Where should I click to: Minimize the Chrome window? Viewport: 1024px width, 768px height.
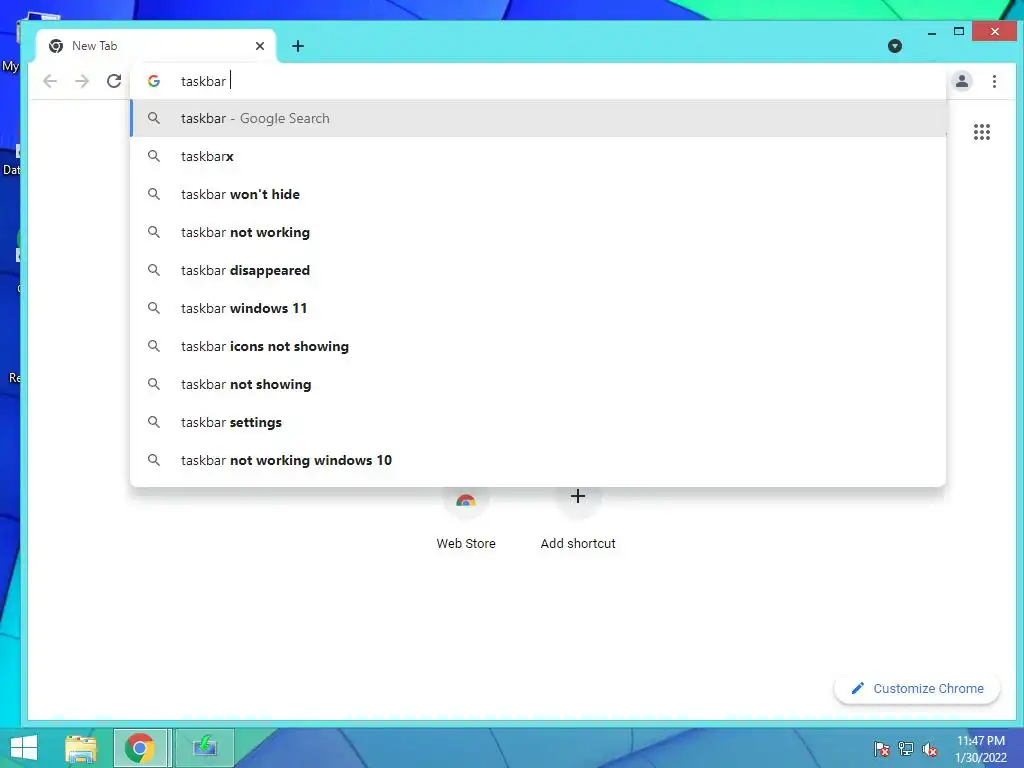click(x=932, y=32)
